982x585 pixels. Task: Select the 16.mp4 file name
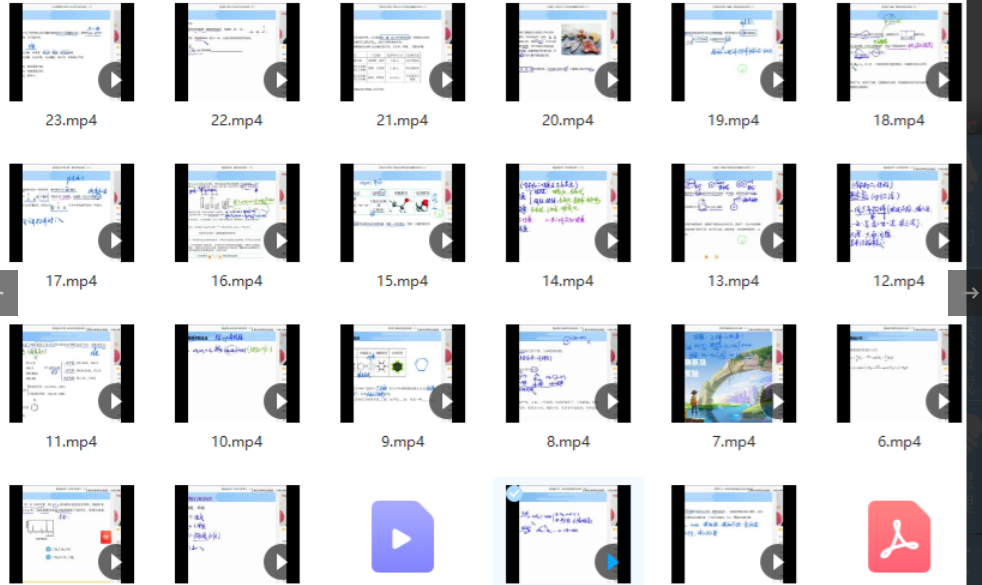237,281
